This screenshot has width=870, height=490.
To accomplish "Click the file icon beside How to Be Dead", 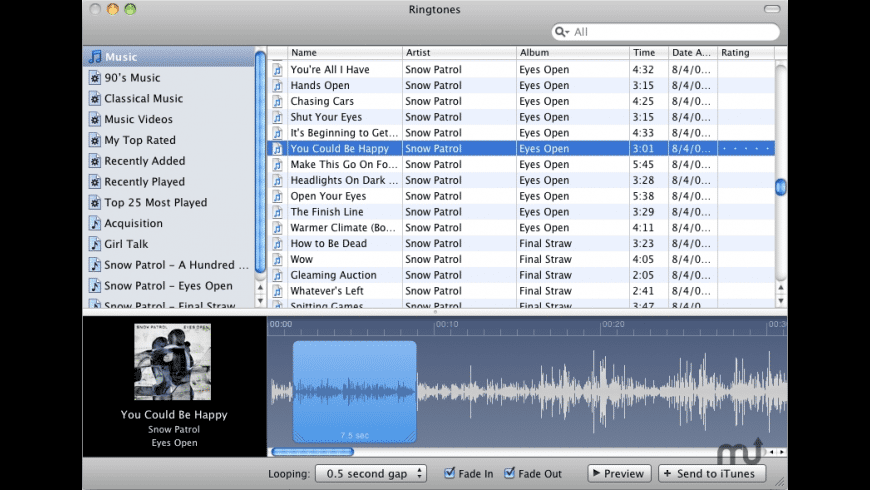I will click(x=277, y=244).
